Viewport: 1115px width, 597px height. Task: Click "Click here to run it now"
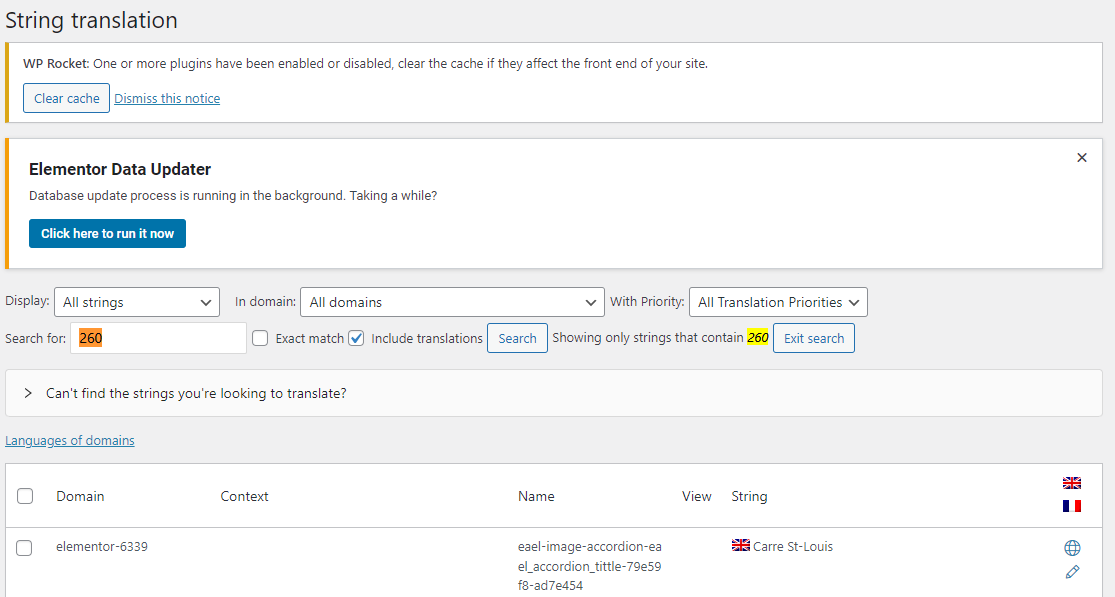pos(107,234)
